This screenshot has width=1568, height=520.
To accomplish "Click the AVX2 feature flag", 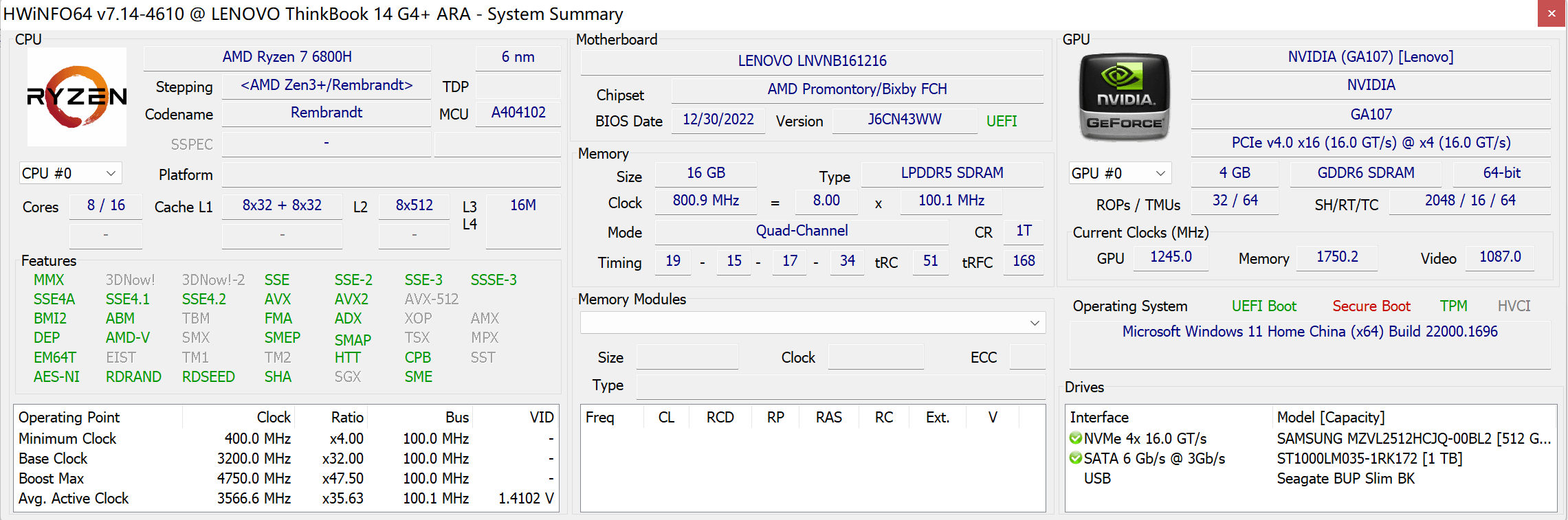I will pos(351,299).
